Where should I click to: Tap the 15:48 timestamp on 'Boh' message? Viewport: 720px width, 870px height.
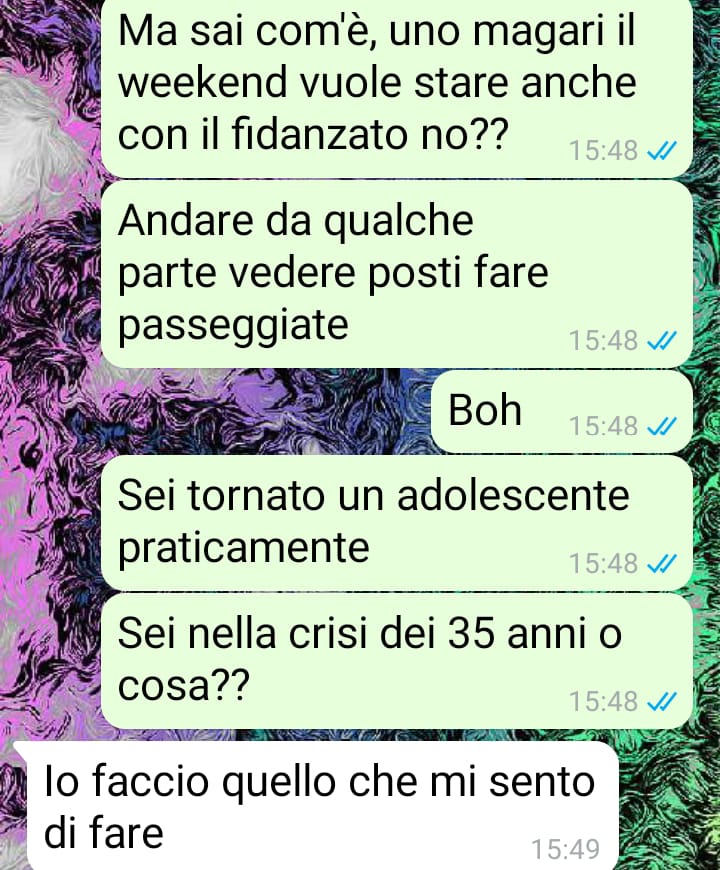point(604,426)
